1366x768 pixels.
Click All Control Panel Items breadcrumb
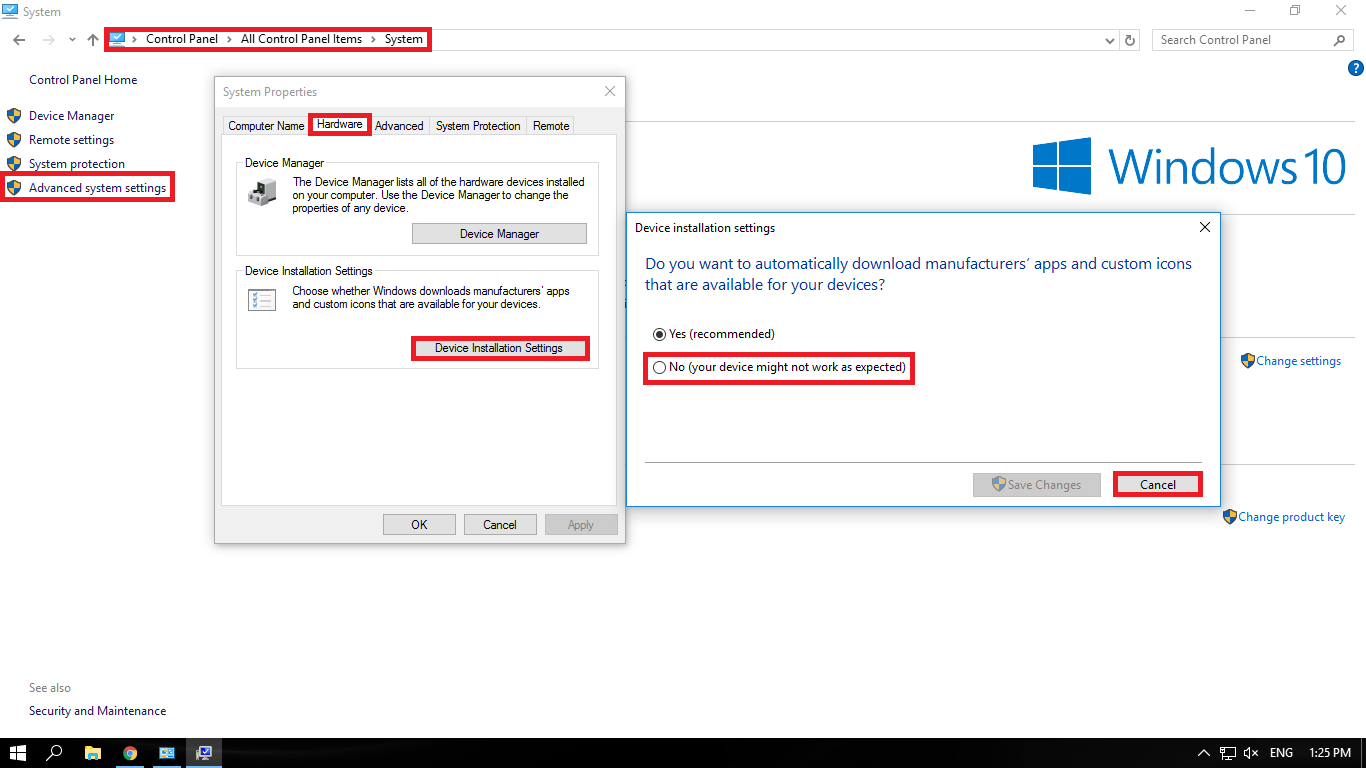[x=301, y=40]
